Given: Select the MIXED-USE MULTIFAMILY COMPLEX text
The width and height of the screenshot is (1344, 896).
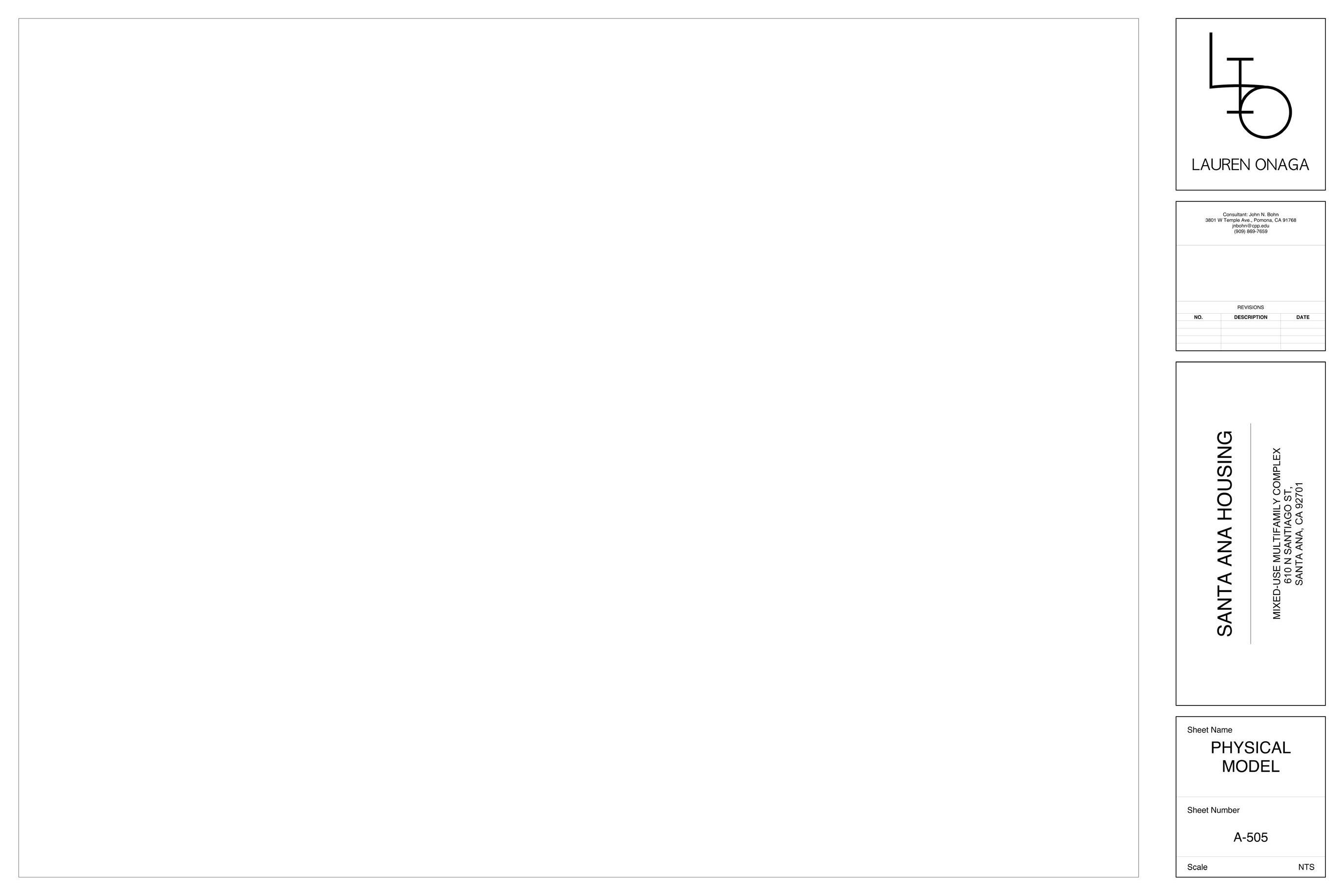Looking at the screenshot, I should pos(1277,533).
